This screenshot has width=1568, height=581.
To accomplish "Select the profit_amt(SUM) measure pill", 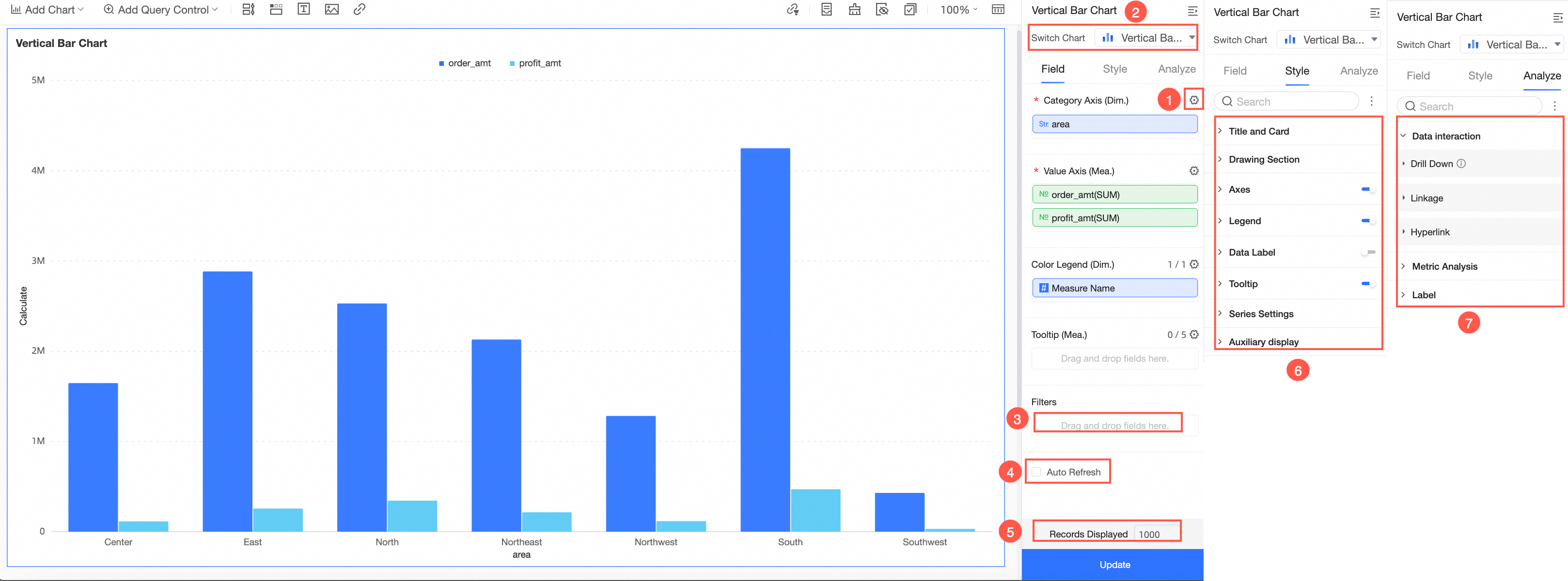I will [1114, 218].
